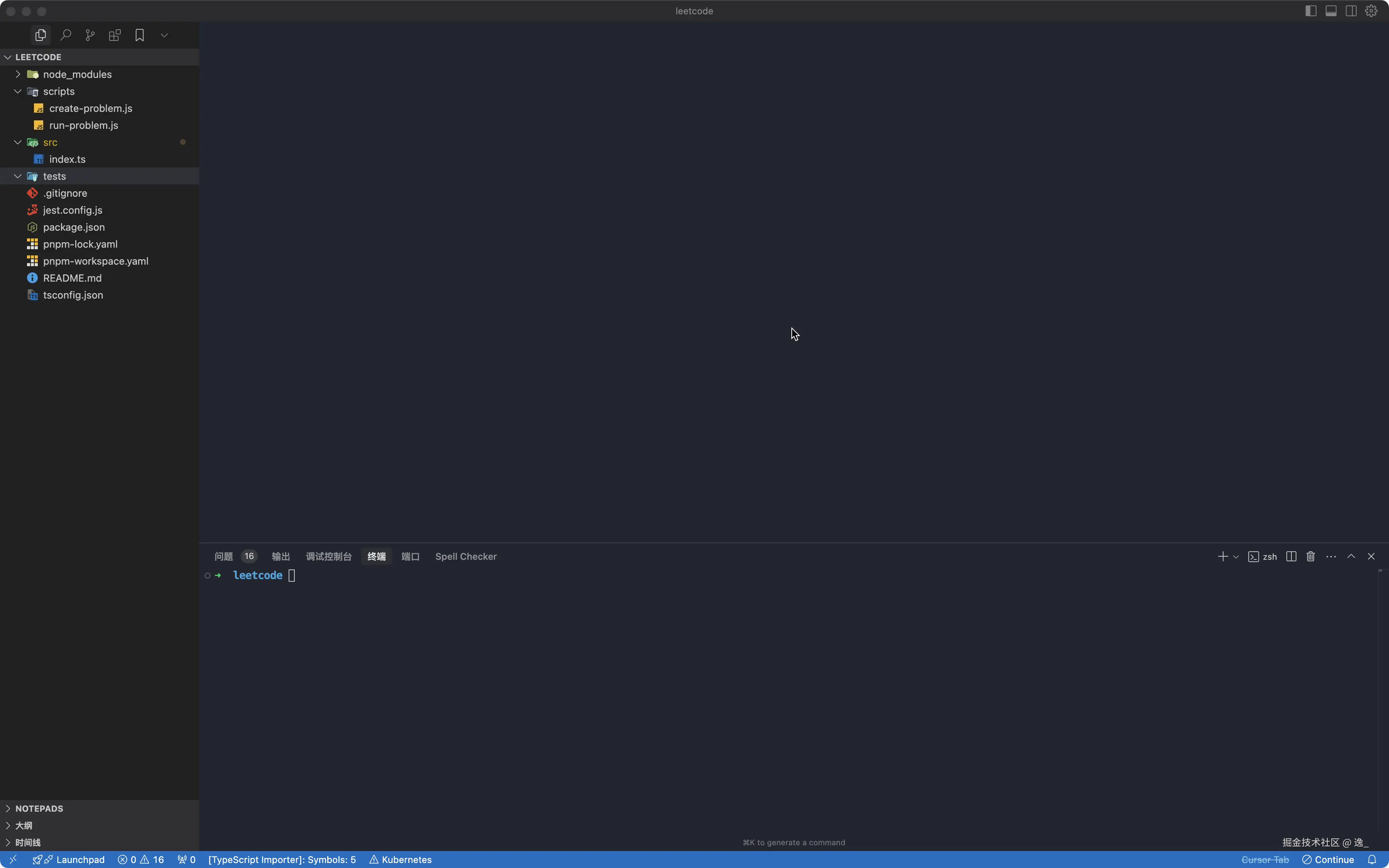
Task: Switch to the 问题 panel tab
Action: pyautogui.click(x=223, y=556)
